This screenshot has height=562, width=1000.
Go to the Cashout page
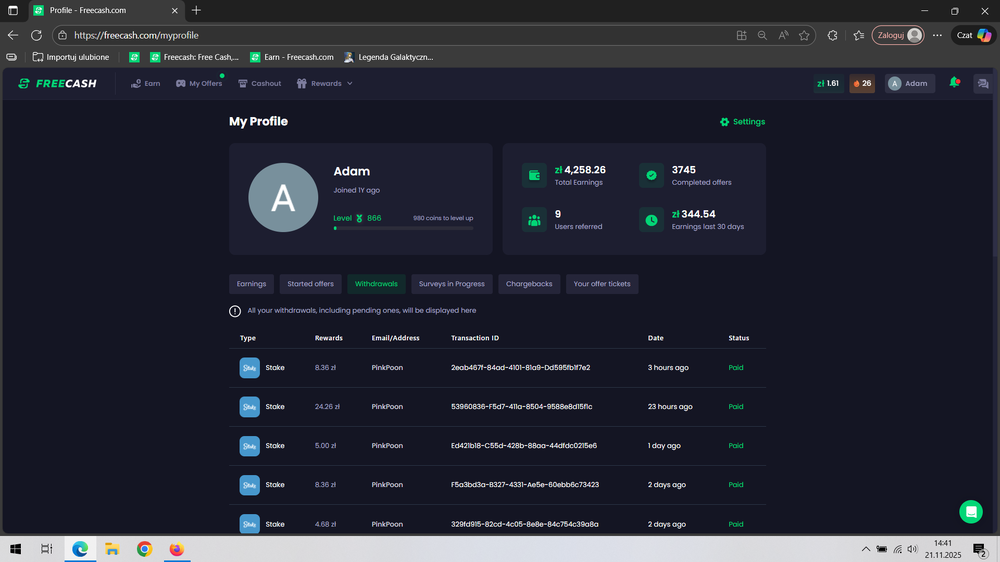click(259, 84)
